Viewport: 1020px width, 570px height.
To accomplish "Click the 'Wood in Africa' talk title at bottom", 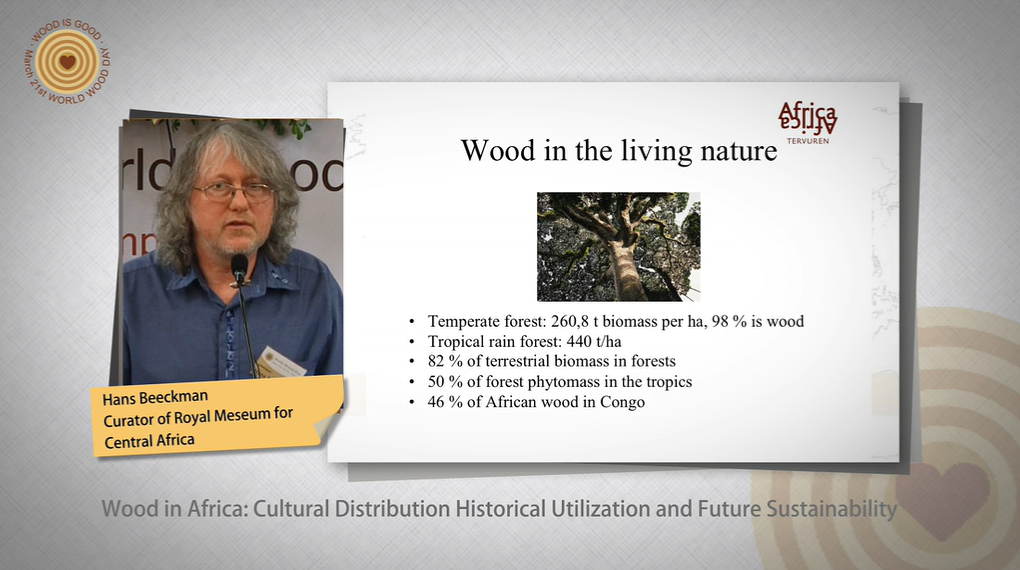I will pos(498,509).
